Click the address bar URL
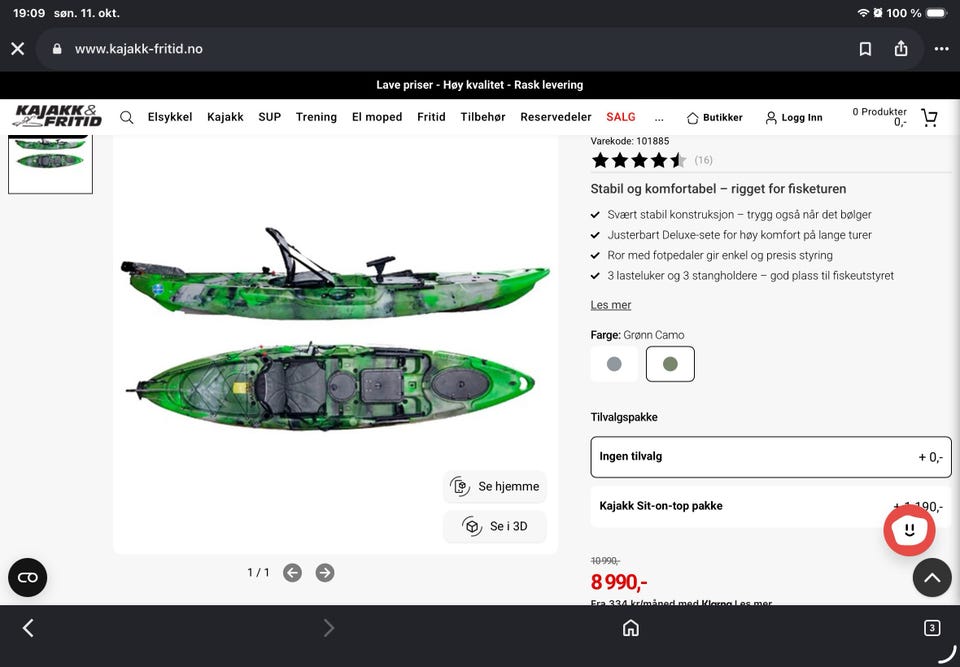The image size is (960, 667). pyautogui.click(x=138, y=49)
